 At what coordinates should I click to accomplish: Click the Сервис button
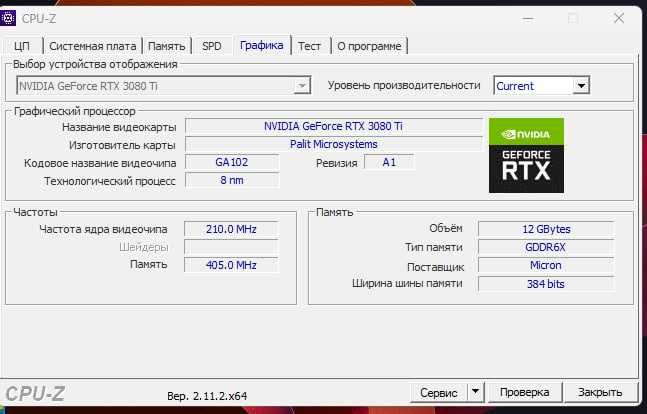[439, 392]
